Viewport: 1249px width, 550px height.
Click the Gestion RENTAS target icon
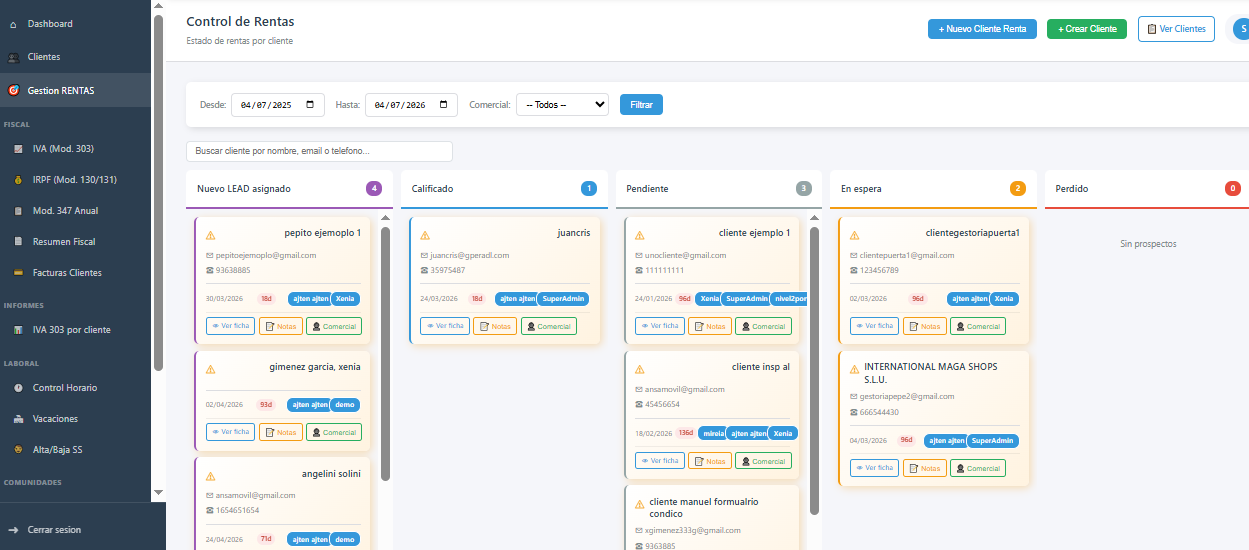click(13, 90)
